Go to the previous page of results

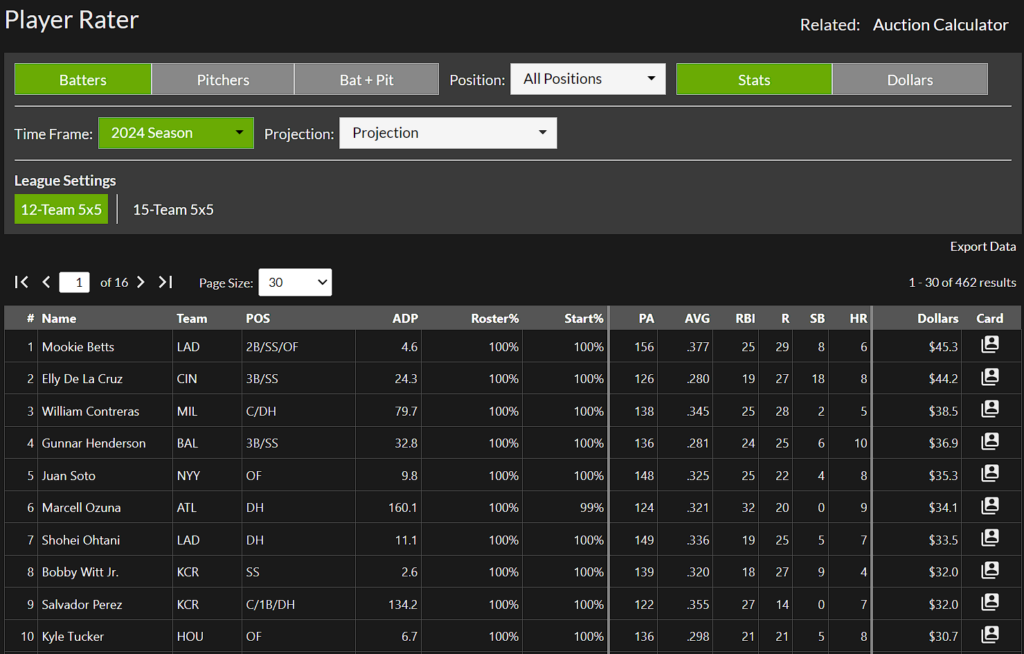(45, 282)
